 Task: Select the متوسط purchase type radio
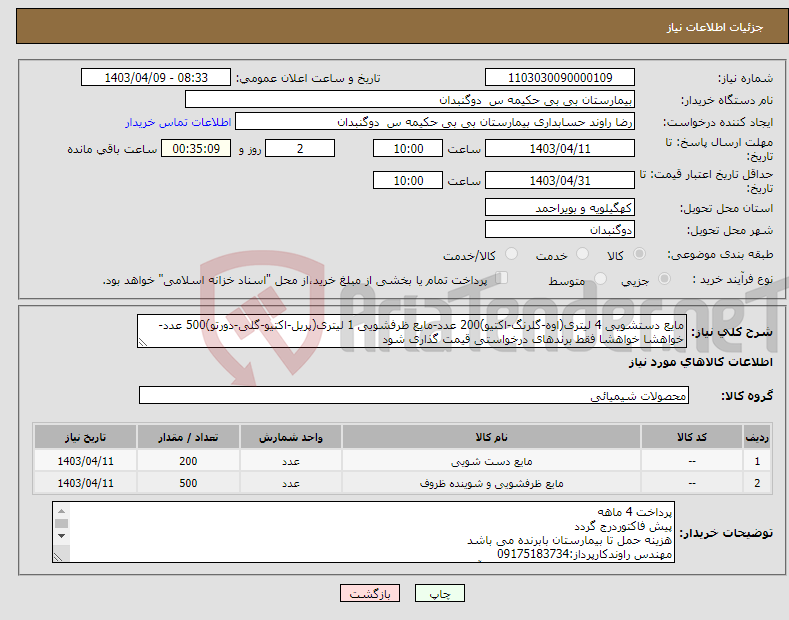(600, 278)
